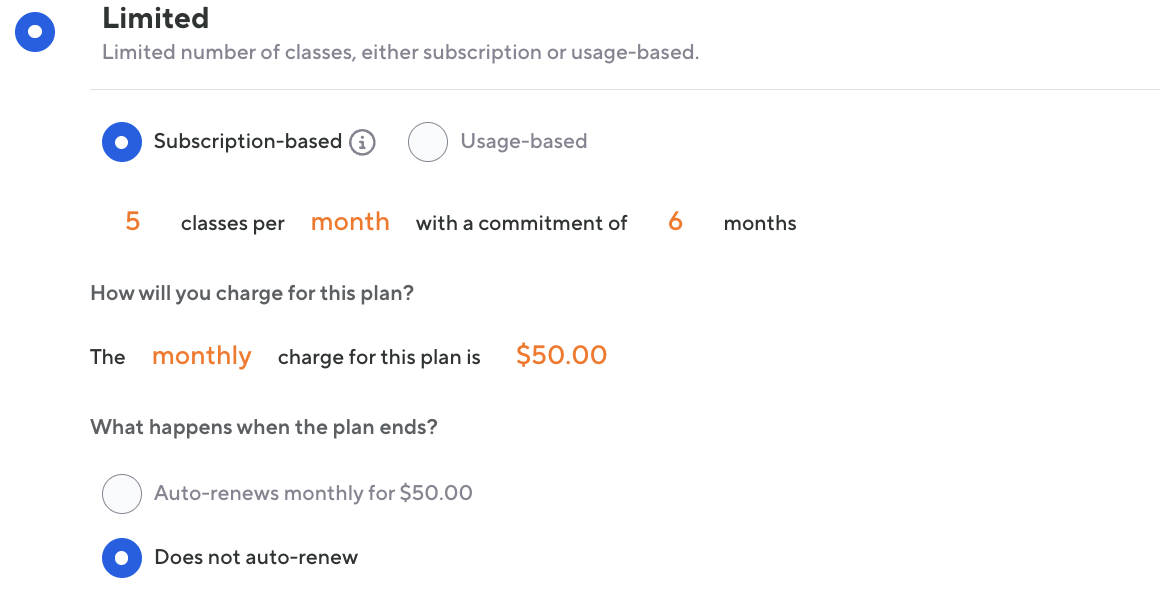Viewport: 1160px width, 604px height.
Task: Click the Limited plan description text
Action: pos(400,52)
